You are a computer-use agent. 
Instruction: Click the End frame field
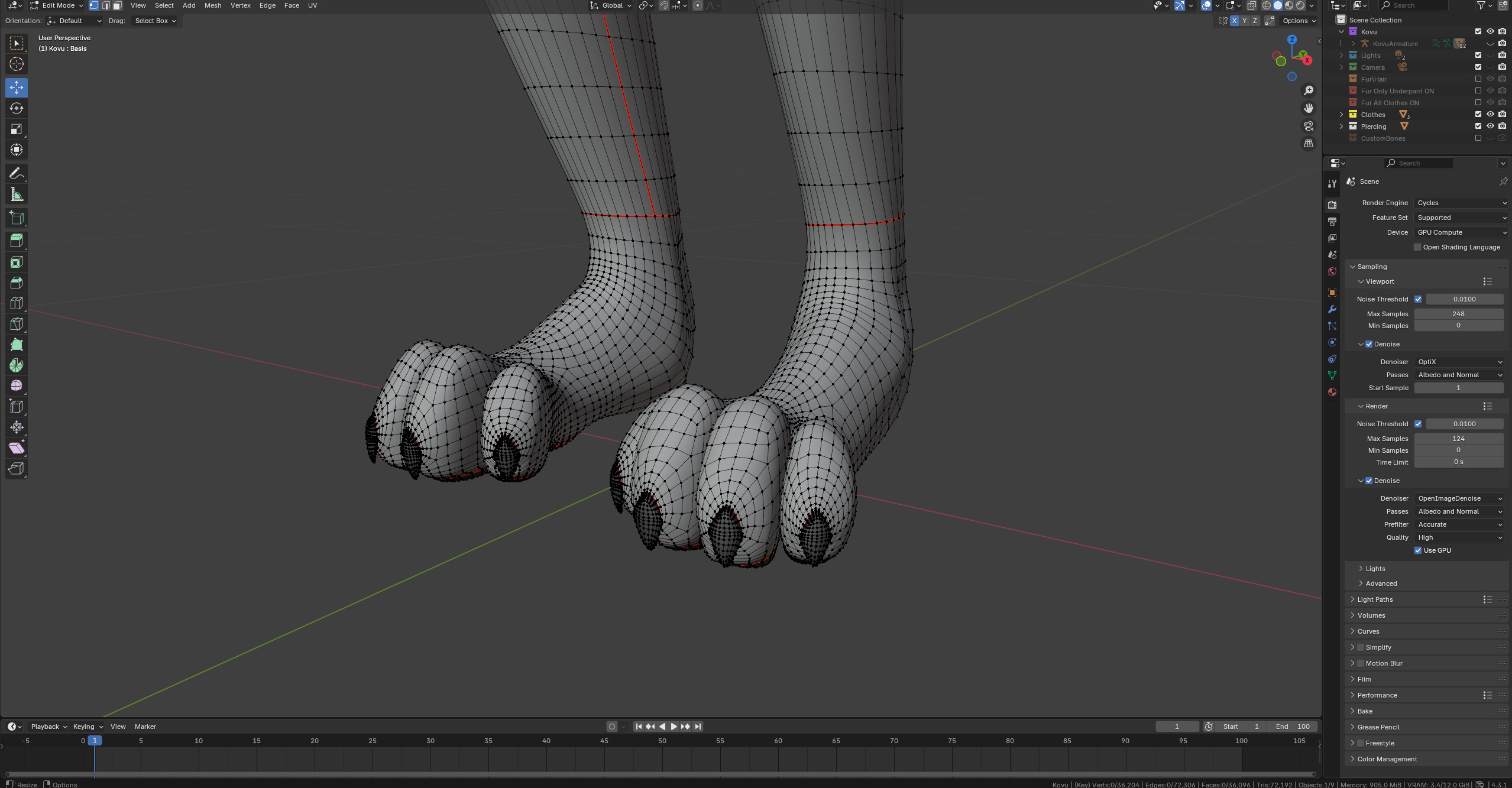coord(1293,727)
